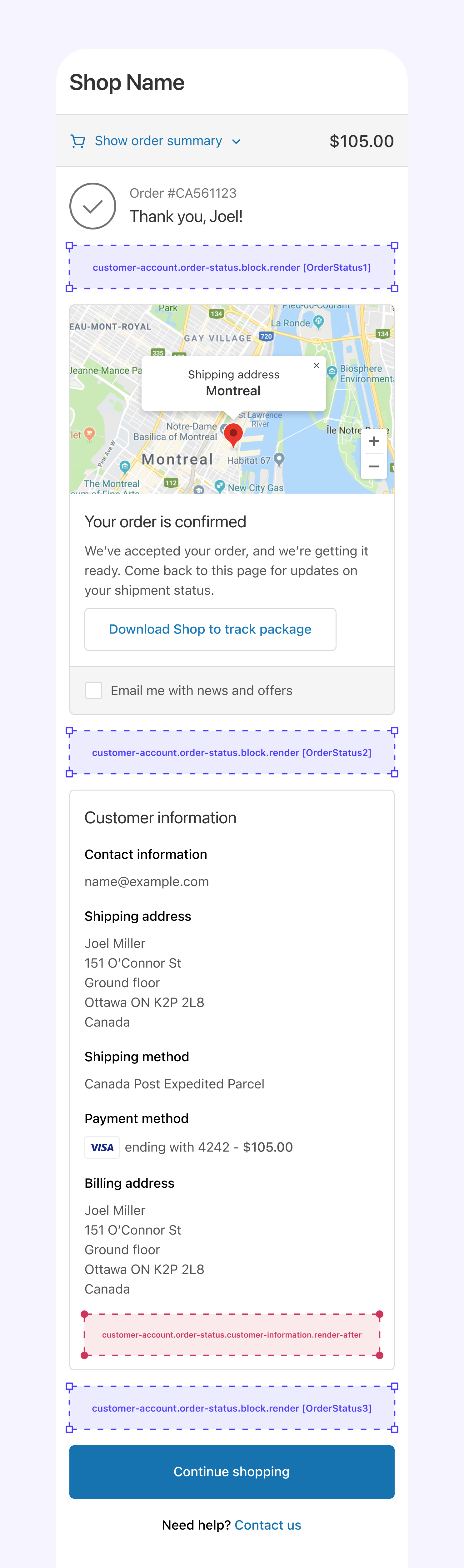
Task: Close the Shipping address map popup
Action: 317,365
